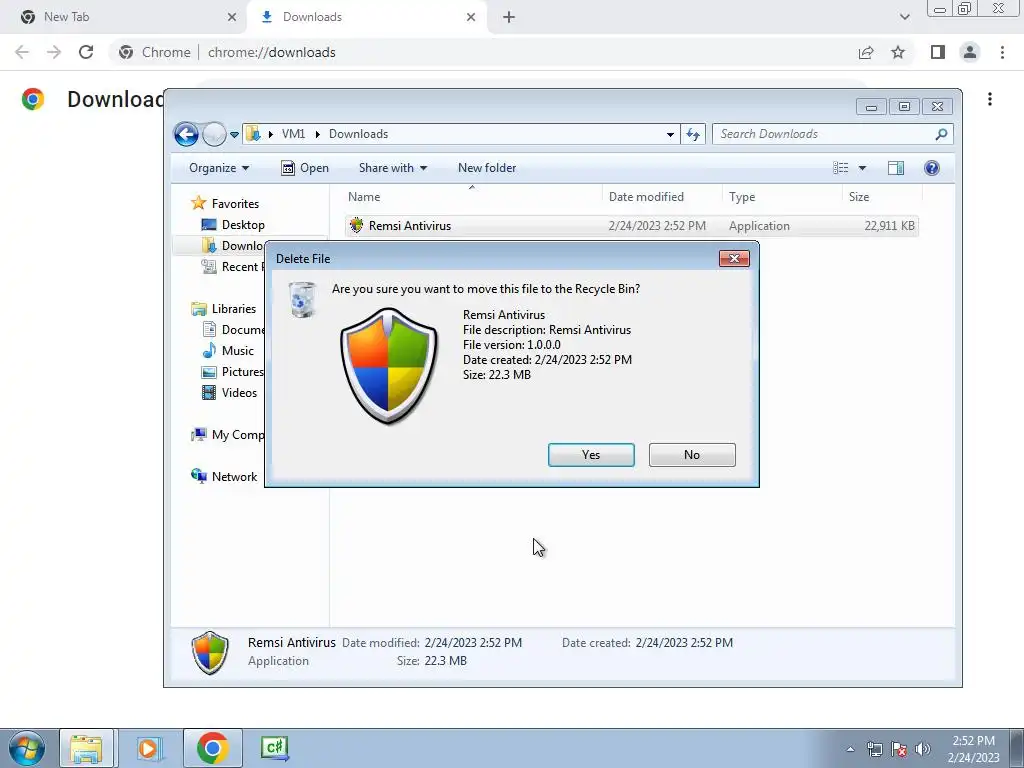Refresh the Downloads folder view
Image resolution: width=1024 pixels, height=768 pixels.
click(693, 135)
